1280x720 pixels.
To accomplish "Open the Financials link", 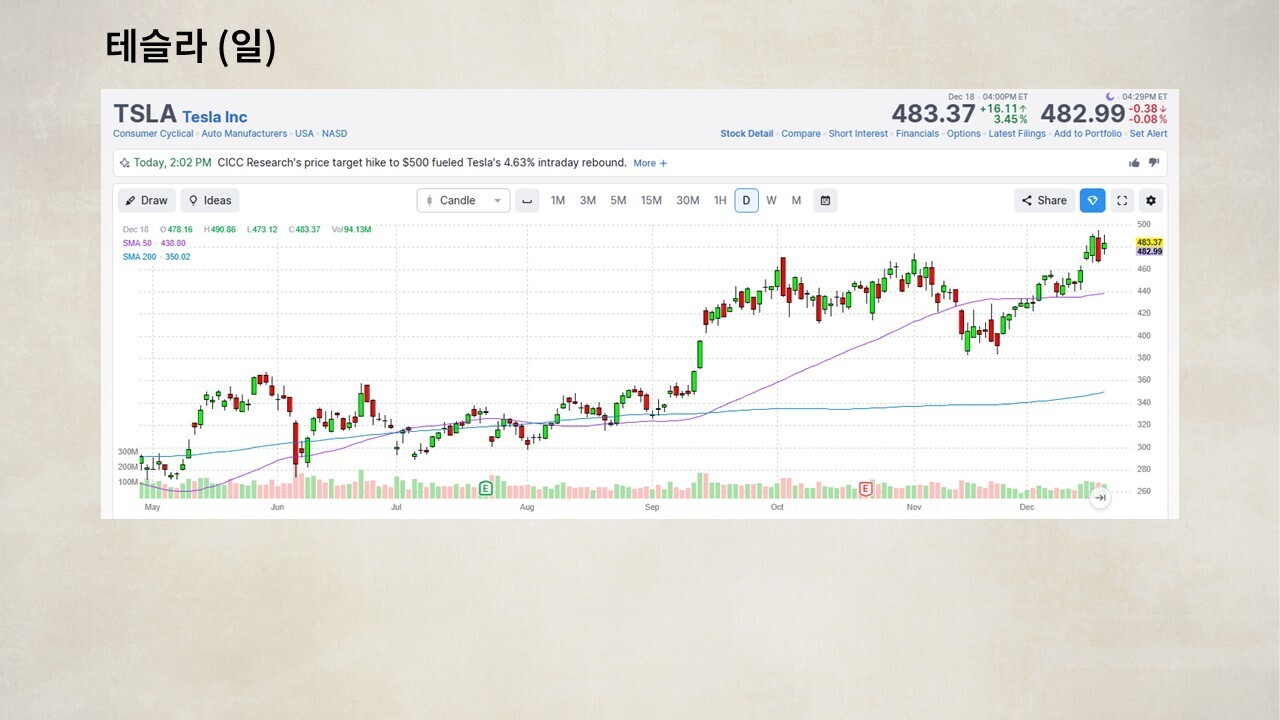I will coord(917,134).
